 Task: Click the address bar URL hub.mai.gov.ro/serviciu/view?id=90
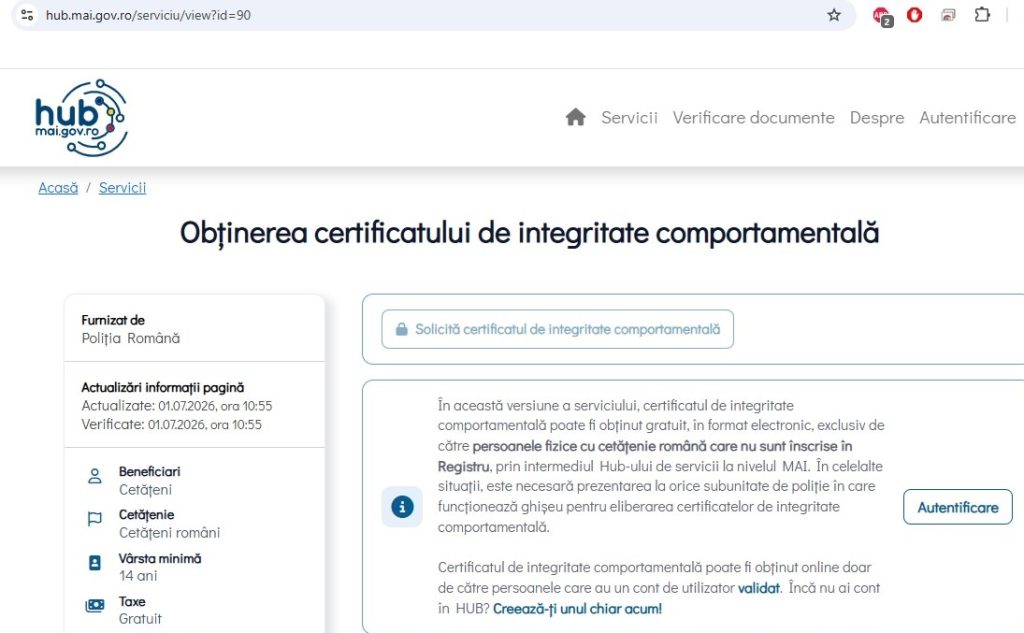coord(148,15)
